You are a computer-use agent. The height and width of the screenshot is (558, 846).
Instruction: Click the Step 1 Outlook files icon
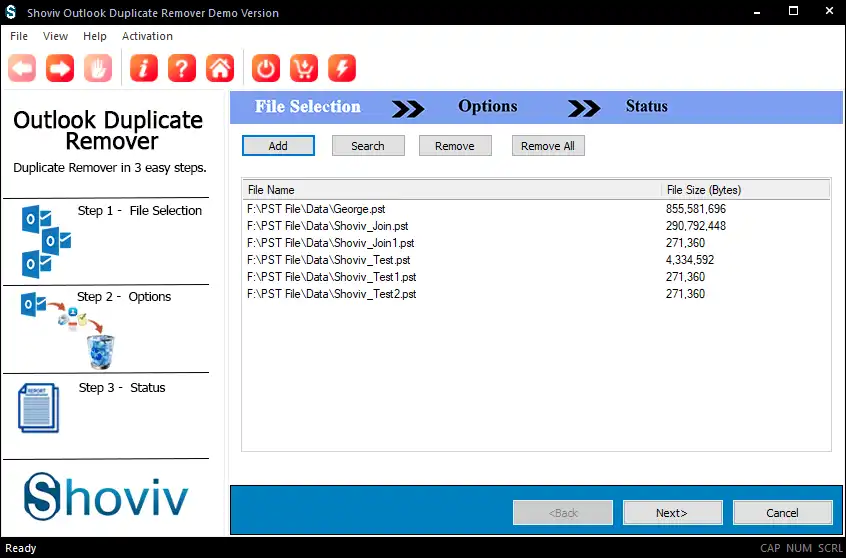[x=46, y=241]
